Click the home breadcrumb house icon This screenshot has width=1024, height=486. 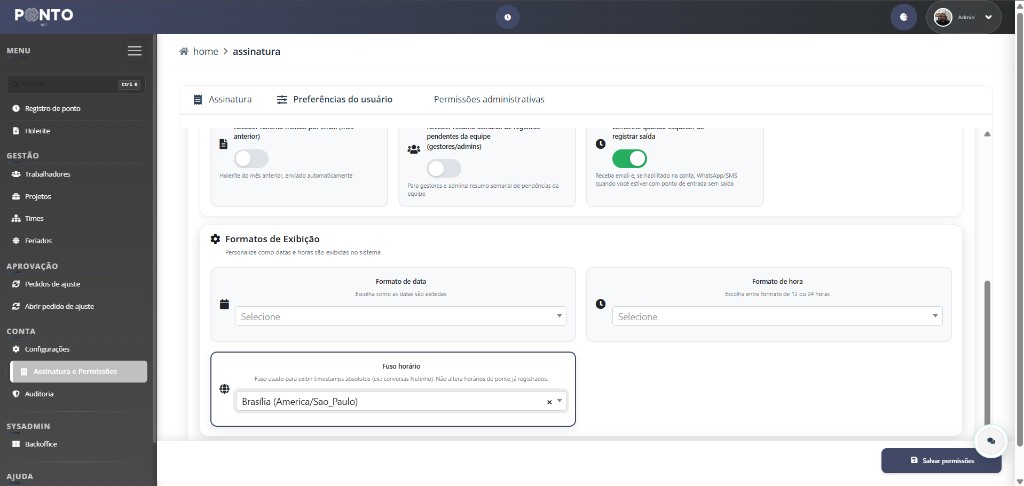(x=184, y=52)
